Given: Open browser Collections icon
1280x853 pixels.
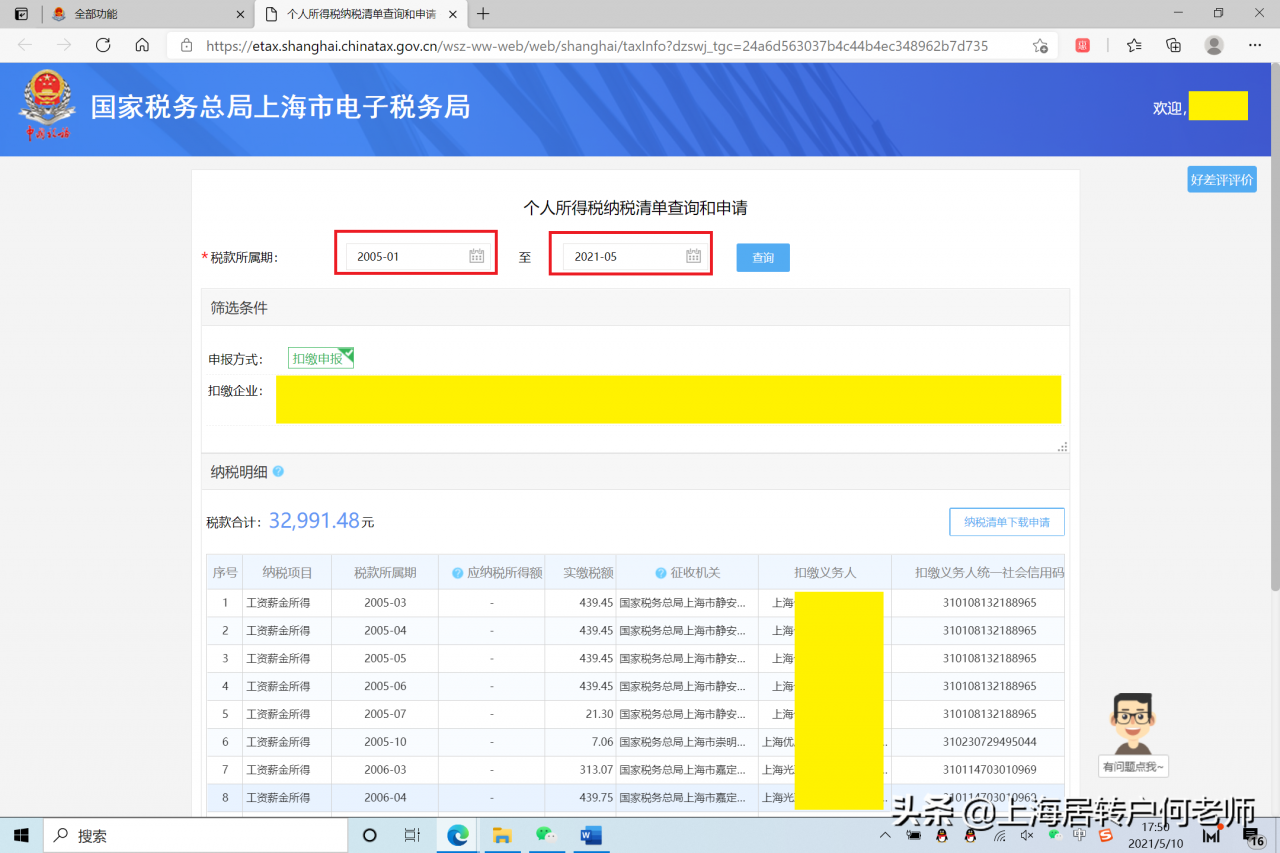Looking at the screenshot, I should tap(1173, 45).
